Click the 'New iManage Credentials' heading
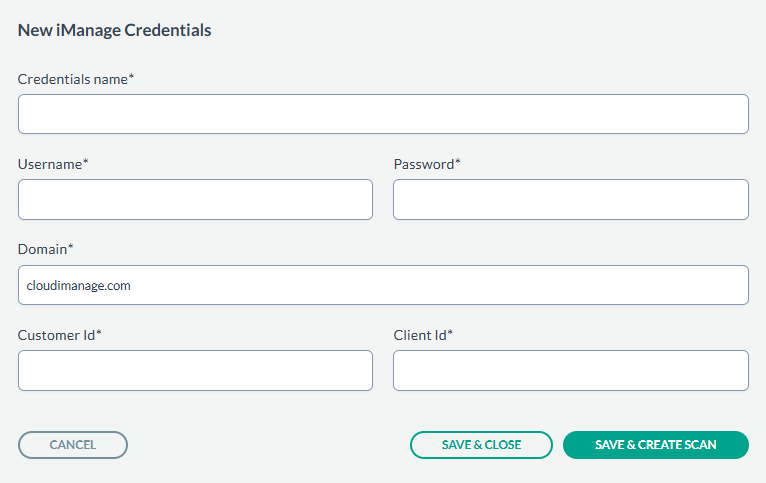This screenshot has width=766, height=483. 114,30
